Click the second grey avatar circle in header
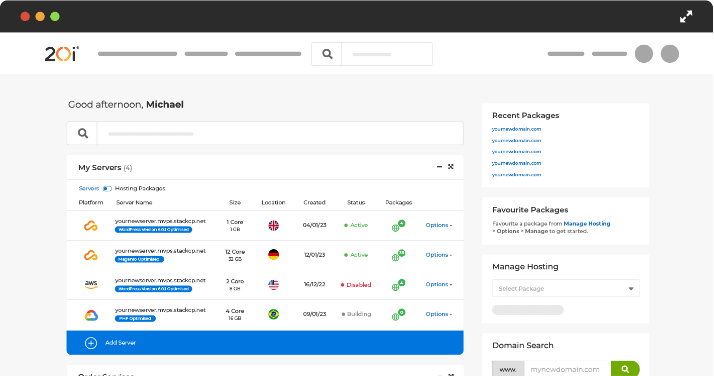This screenshot has width=714, height=376. coord(670,54)
